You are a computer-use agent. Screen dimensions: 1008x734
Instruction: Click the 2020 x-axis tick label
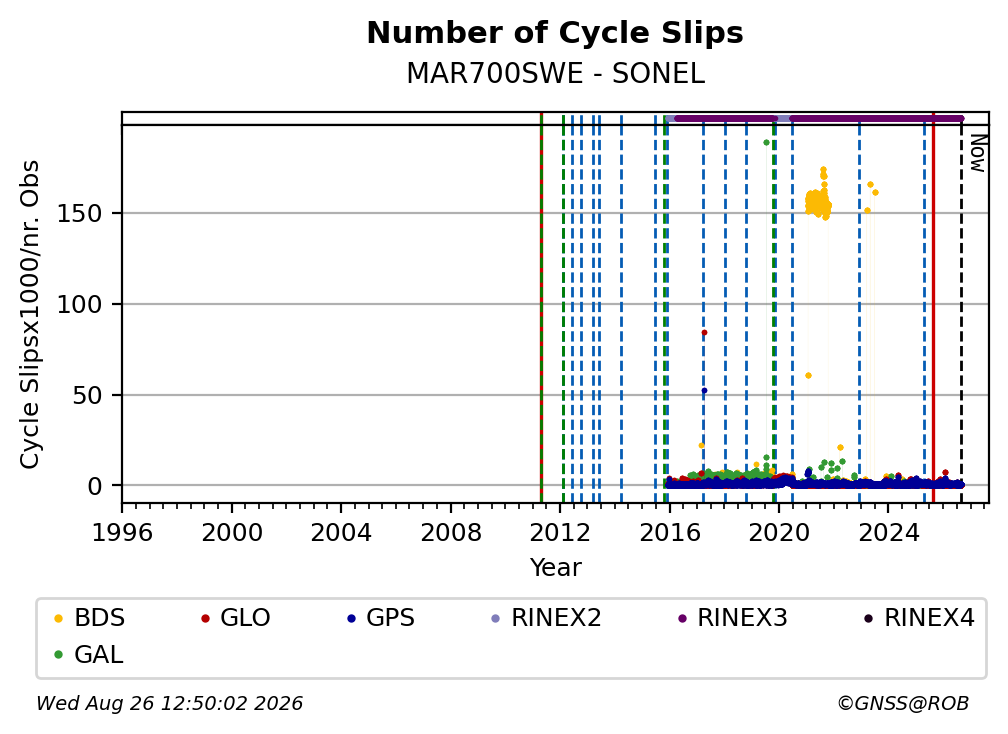pyautogui.click(x=778, y=533)
